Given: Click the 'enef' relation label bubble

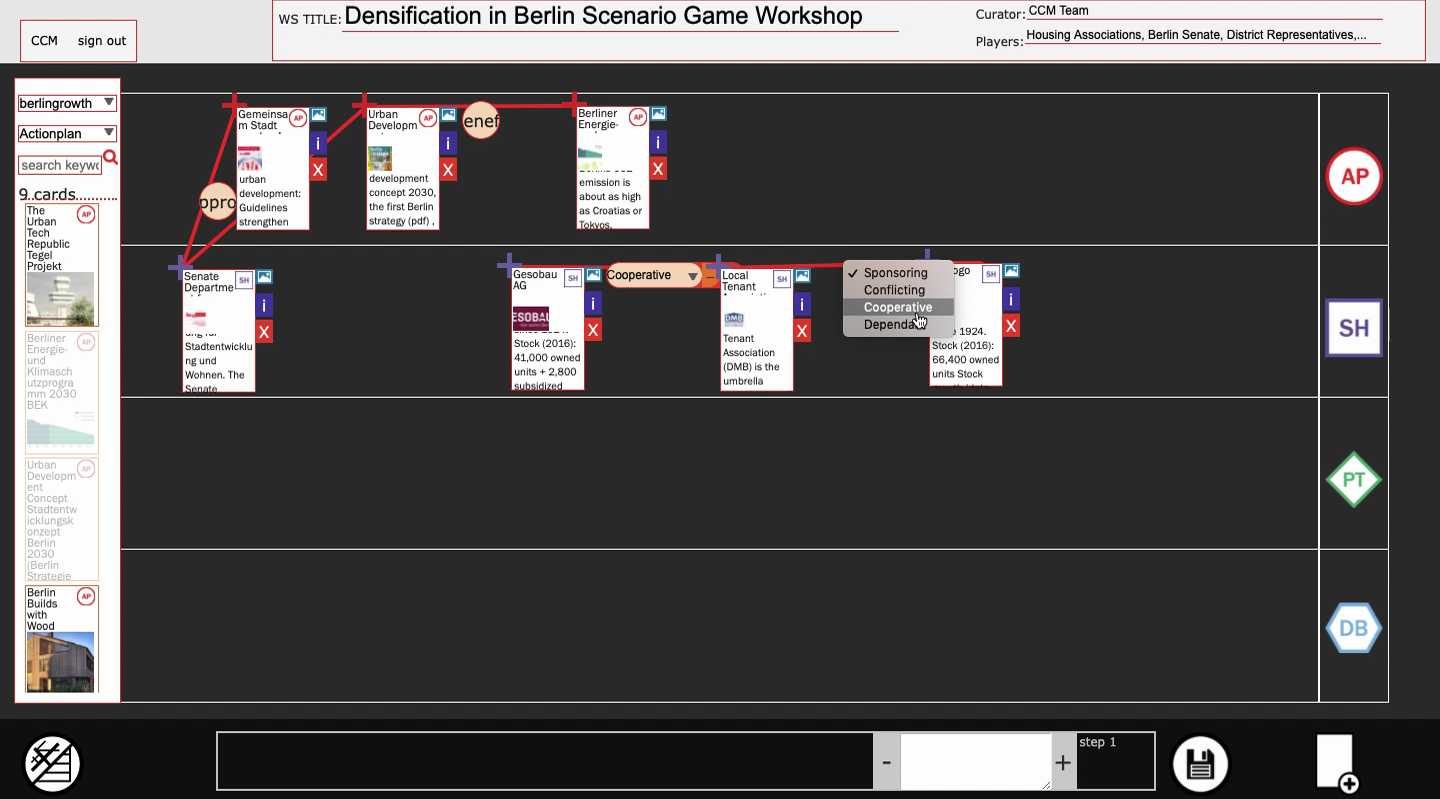Looking at the screenshot, I should (x=481, y=121).
